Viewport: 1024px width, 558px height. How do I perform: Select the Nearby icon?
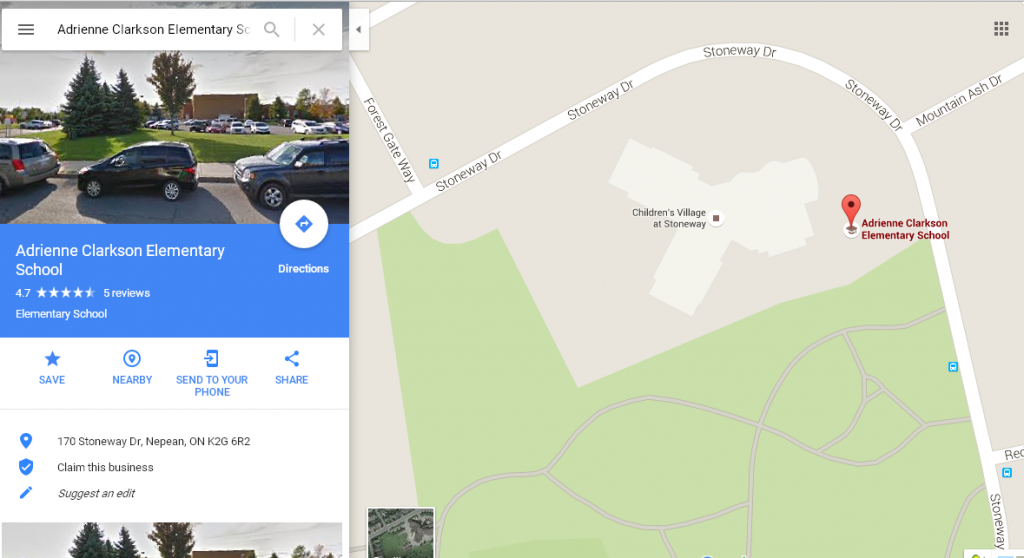(x=132, y=359)
